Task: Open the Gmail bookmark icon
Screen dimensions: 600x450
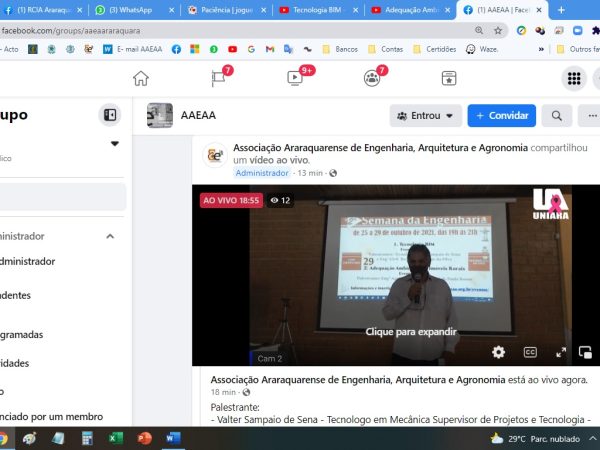Action: pos(270,49)
